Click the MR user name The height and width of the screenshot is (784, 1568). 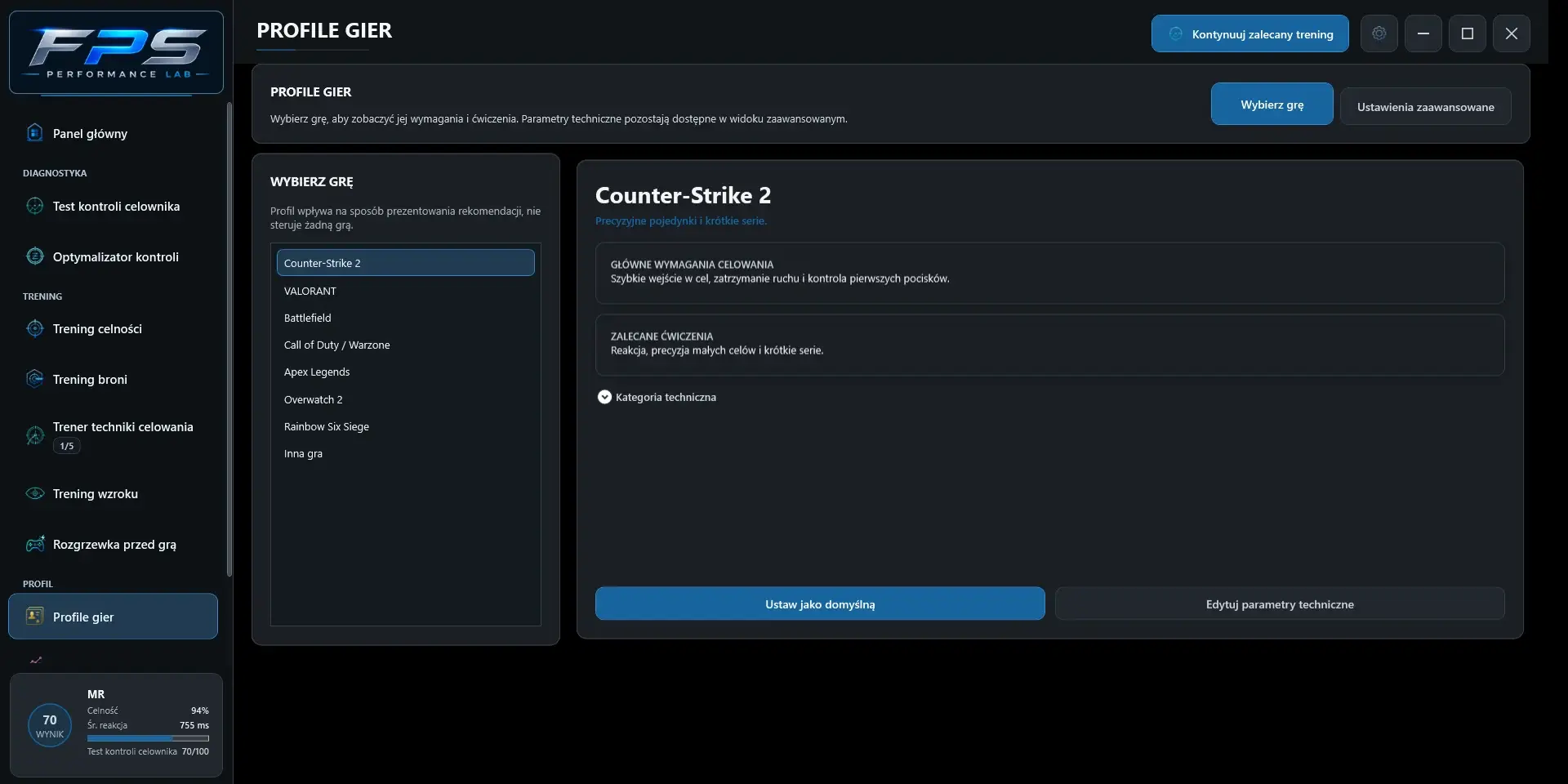click(96, 694)
